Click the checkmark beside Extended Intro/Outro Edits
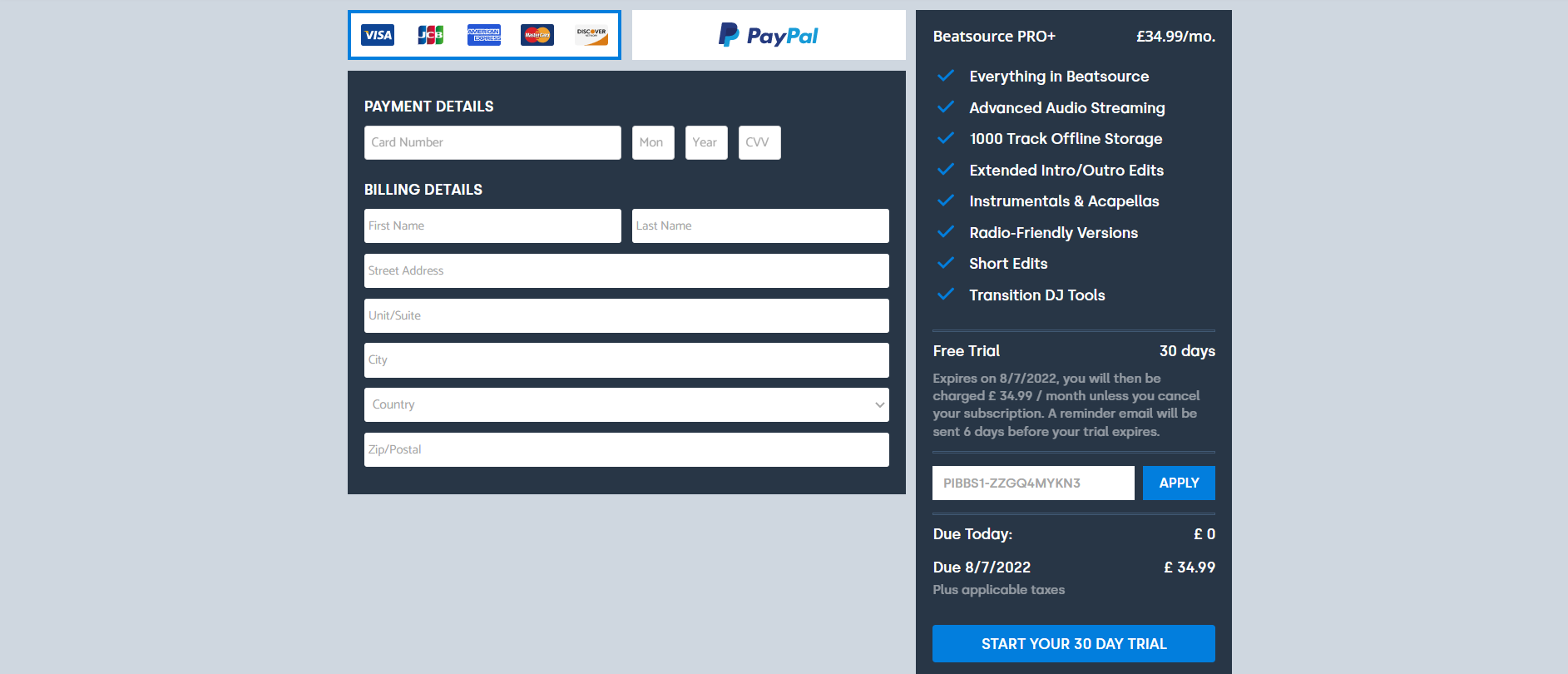Viewport: 1568px width, 674px height. pos(946,170)
